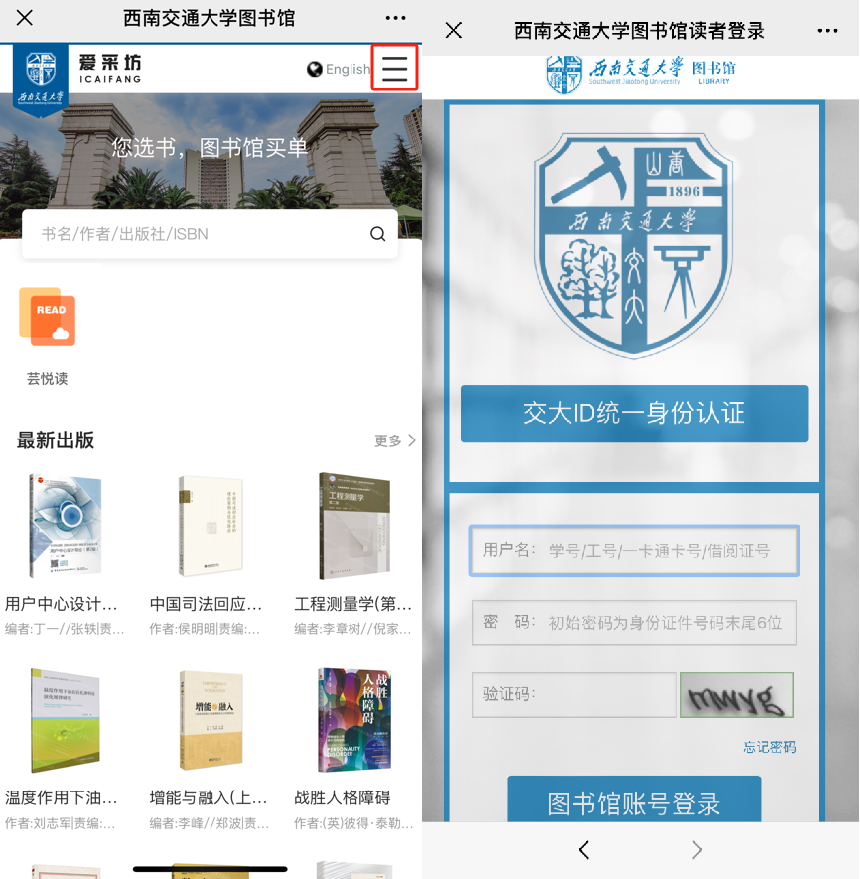
Task: Tap the search magnifier icon
Action: pos(377,234)
